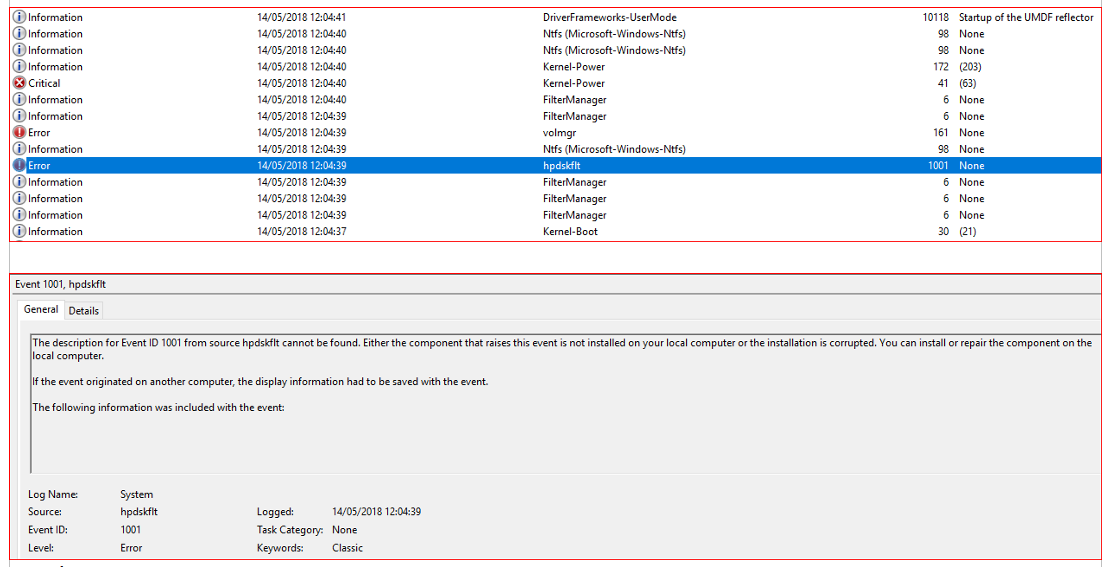Click the info icon of Kernel-Power event 172
Screen dimensions: 1116x567
19,66
